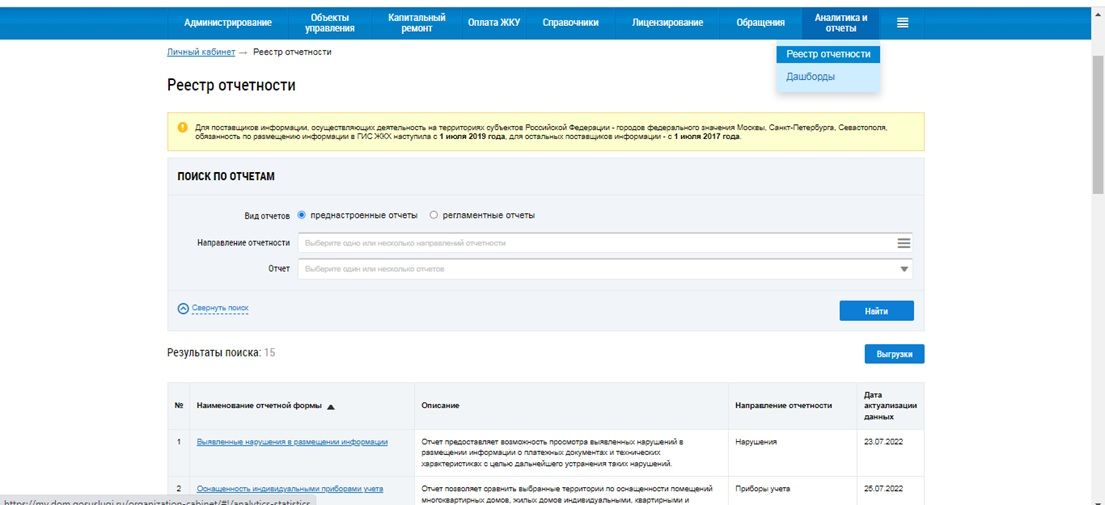Open Выявленные нарушения в размещении информации report
The height and width of the screenshot is (505, 1105).
(x=292, y=441)
